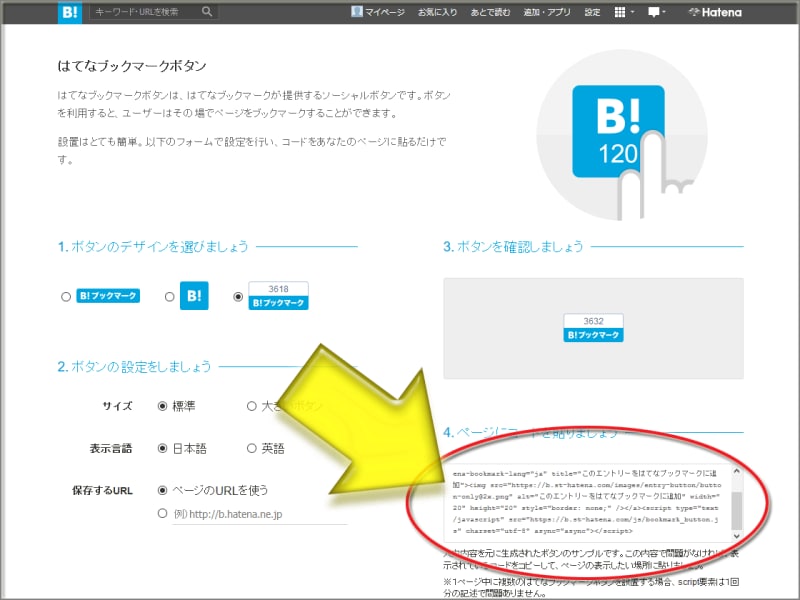The height and width of the screenshot is (600, 800).
Task: Open the お気に入り menu item
Action: [436, 13]
